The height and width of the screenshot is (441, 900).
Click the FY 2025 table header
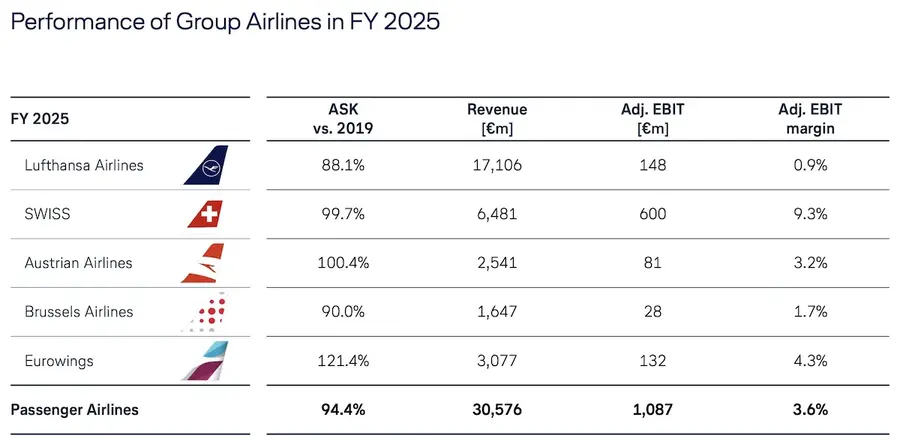tap(40, 119)
